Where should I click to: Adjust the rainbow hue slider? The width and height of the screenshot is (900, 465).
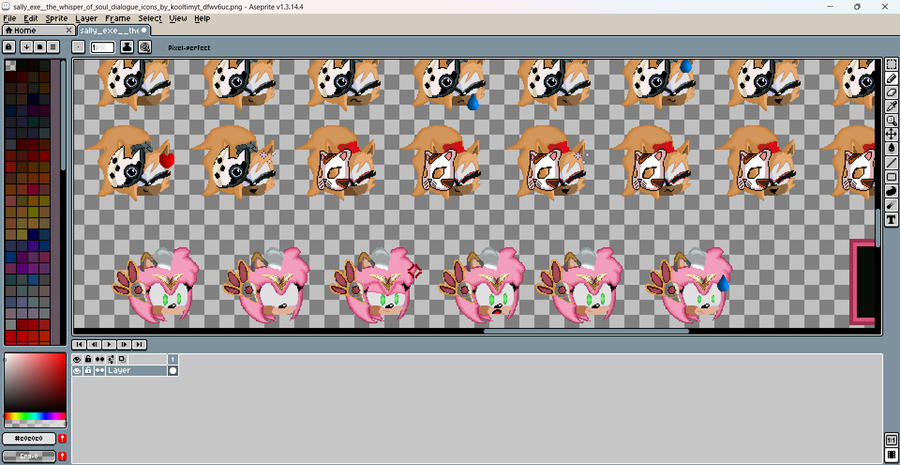coord(36,416)
